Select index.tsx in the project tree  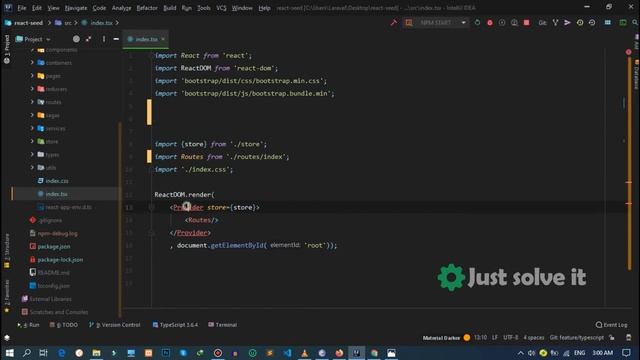(56, 194)
